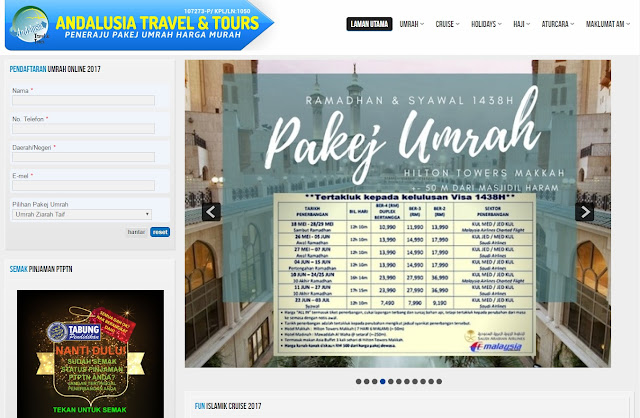Select the last slide pagination dot
640x418 pixels.
(439, 381)
